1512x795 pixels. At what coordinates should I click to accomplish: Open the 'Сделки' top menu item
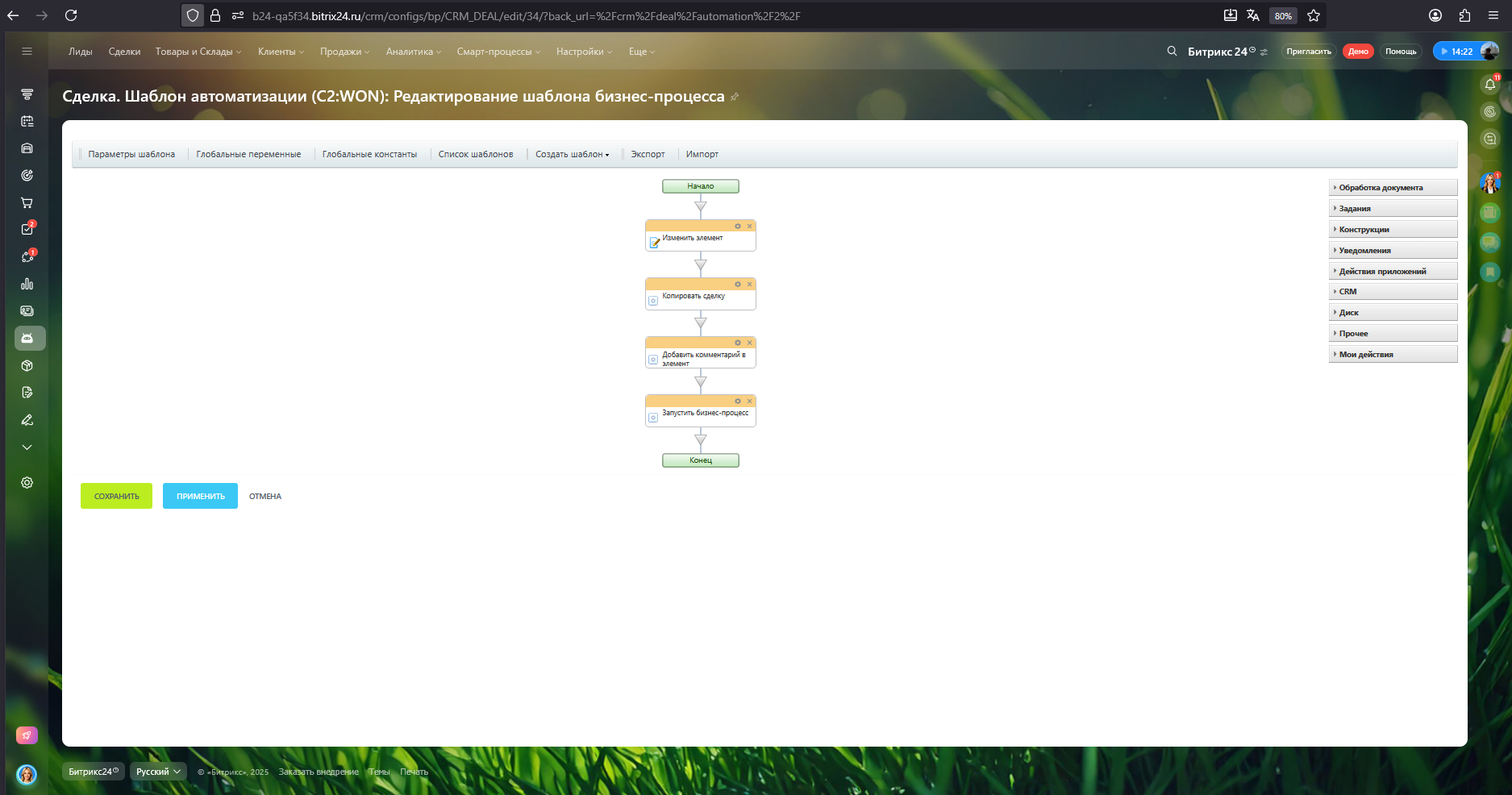click(x=124, y=52)
